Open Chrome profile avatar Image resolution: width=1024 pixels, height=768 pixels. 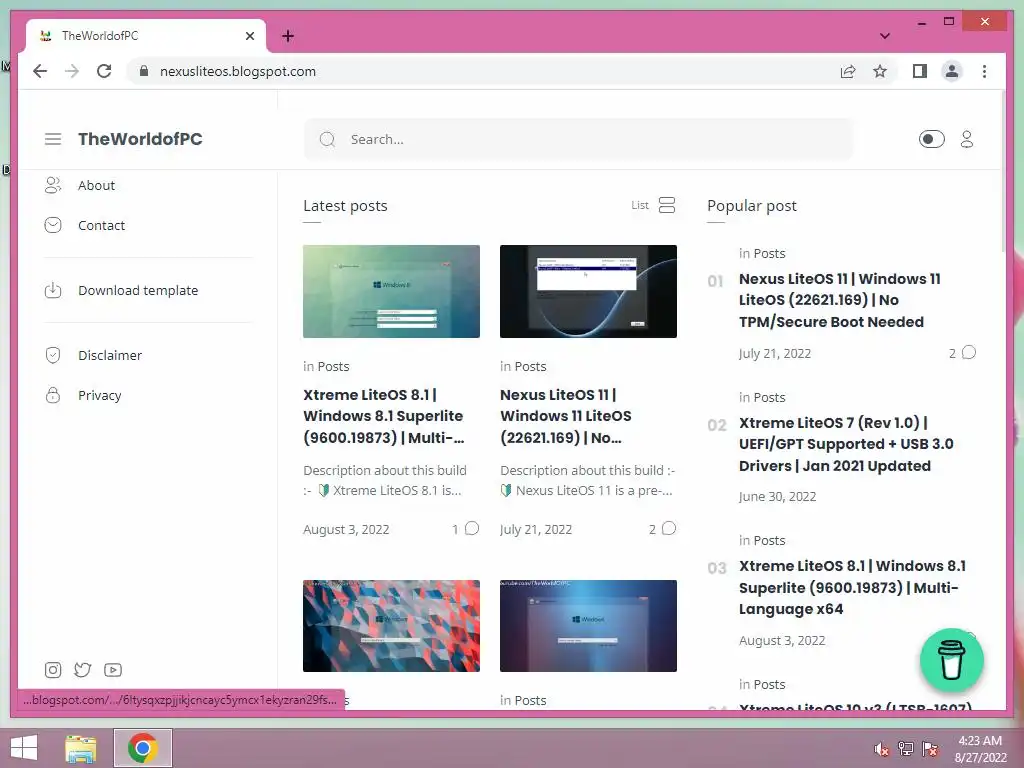[x=952, y=71]
